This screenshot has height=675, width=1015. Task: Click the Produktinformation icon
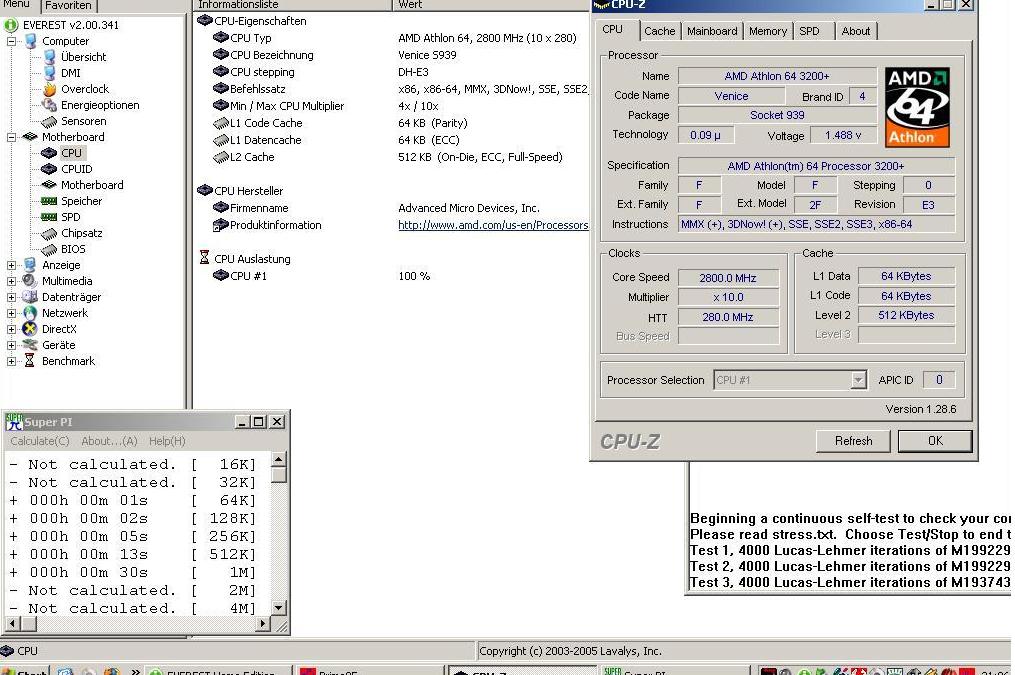220,225
